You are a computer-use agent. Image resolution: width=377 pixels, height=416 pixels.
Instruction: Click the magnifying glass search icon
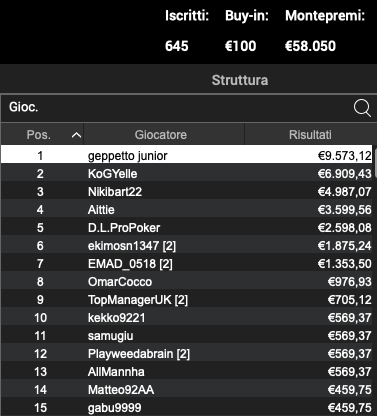[x=362, y=108]
